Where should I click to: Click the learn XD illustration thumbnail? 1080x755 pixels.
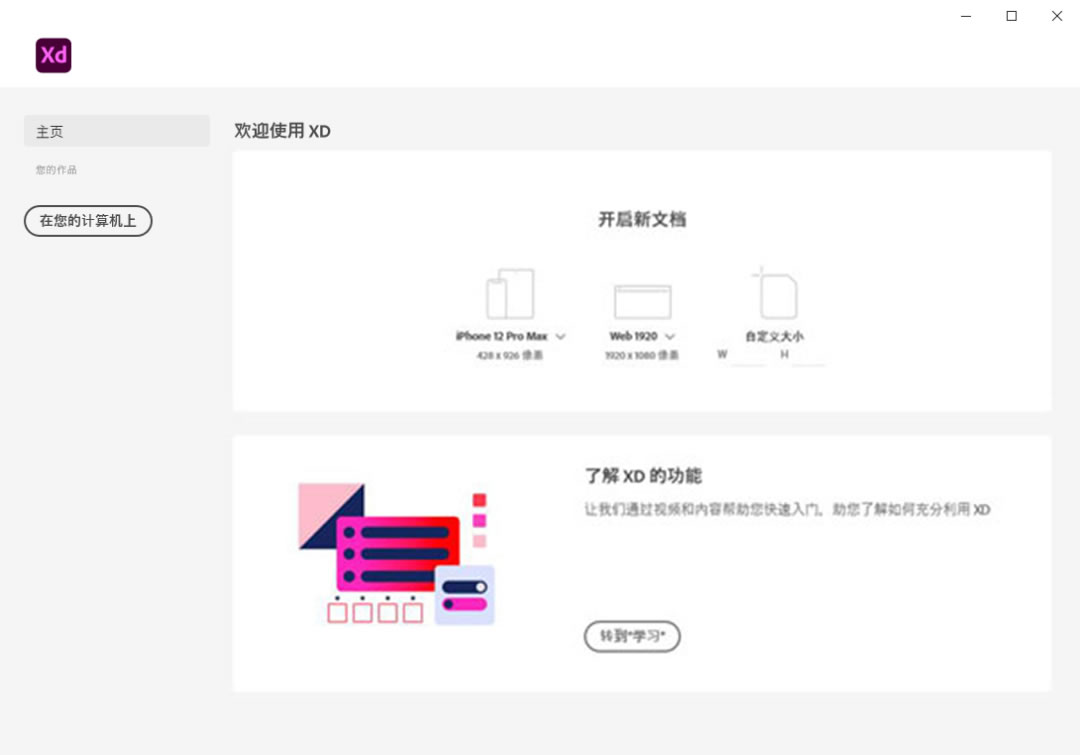[x=397, y=554]
